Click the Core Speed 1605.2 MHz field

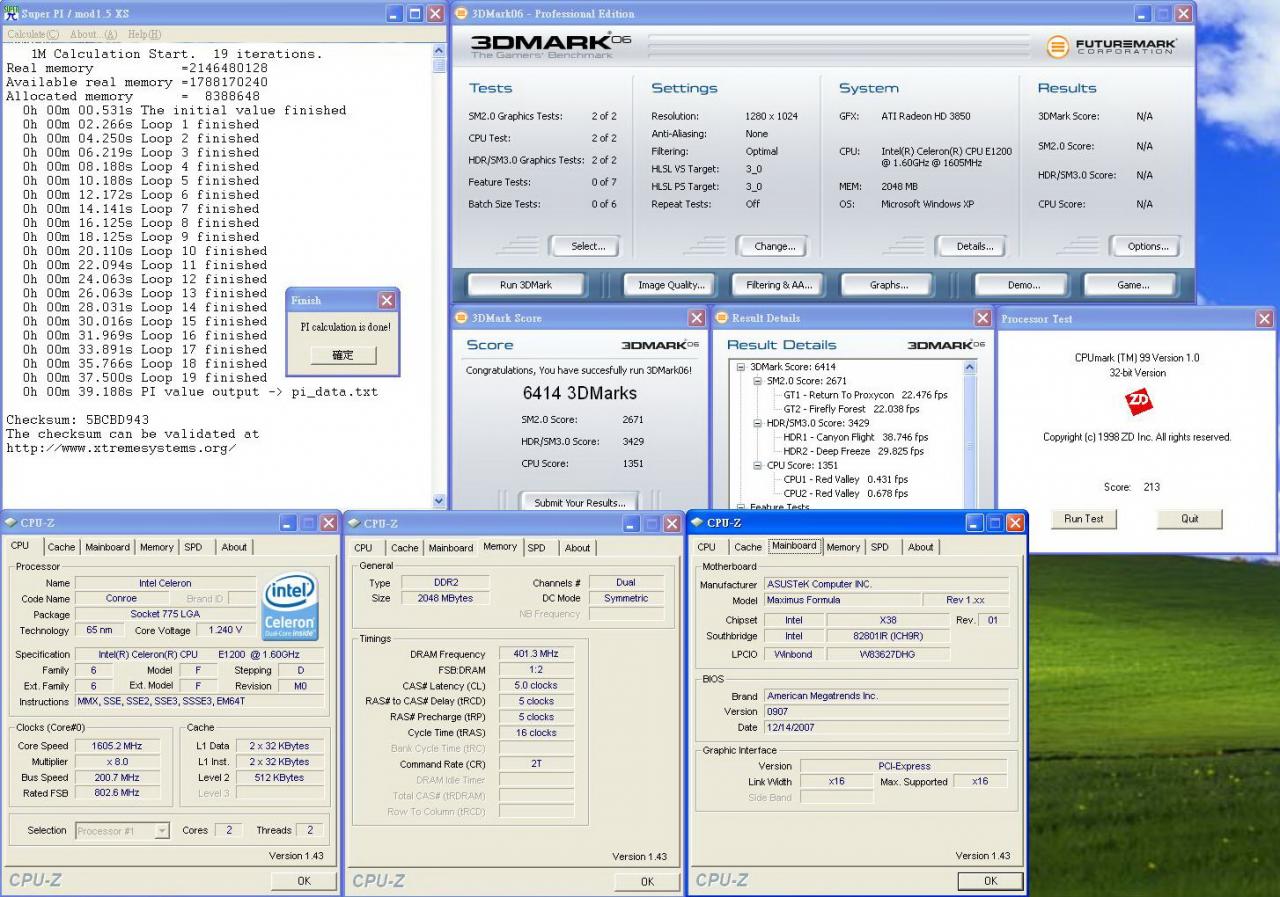coord(118,746)
